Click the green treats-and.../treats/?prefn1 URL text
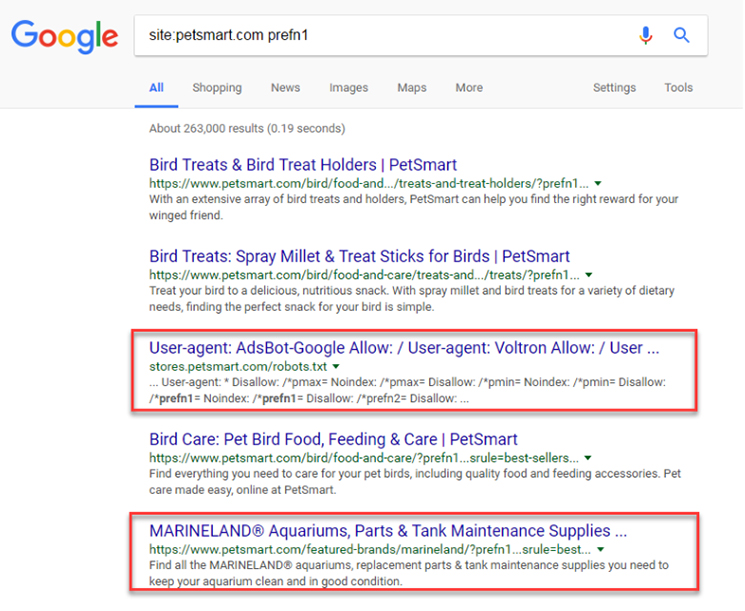 pyautogui.click(x=364, y=275)
